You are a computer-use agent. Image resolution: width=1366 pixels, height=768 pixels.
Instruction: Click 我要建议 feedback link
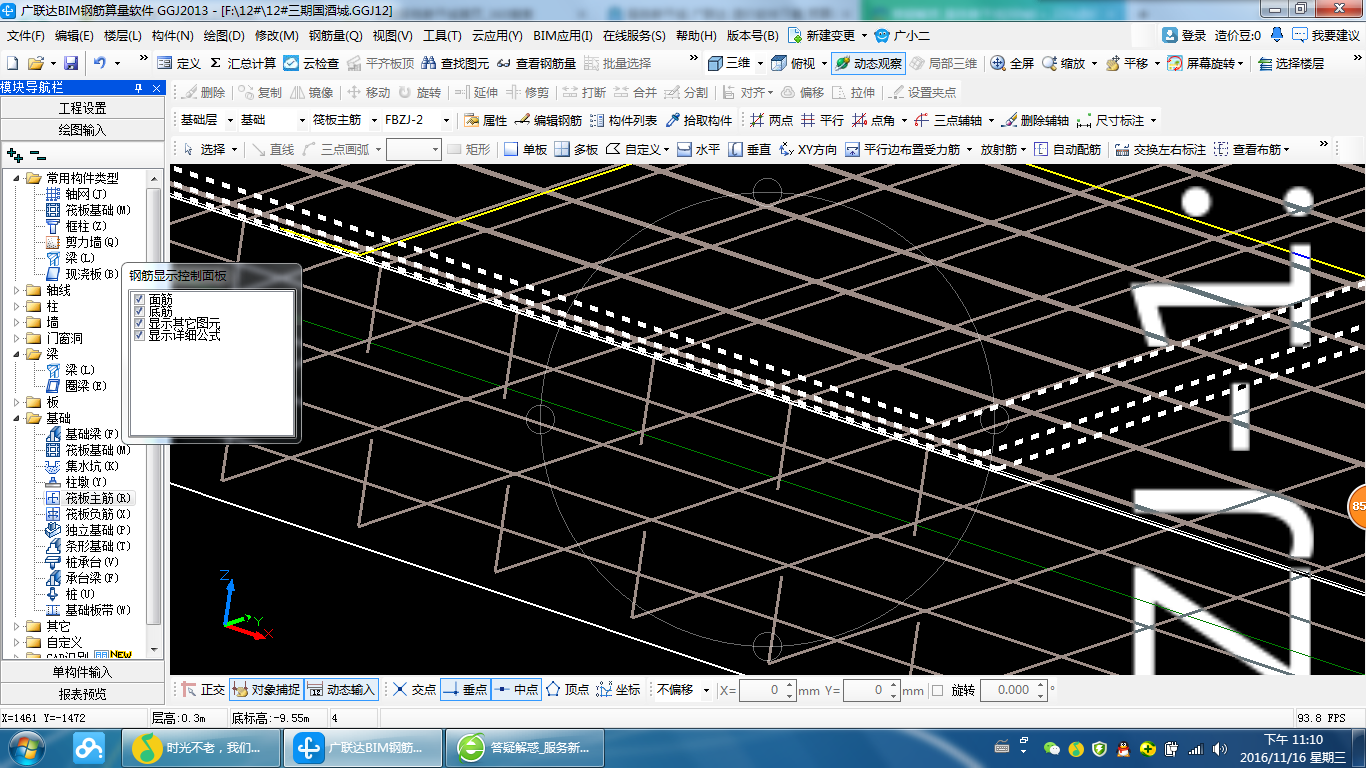tap(1327, 35)
